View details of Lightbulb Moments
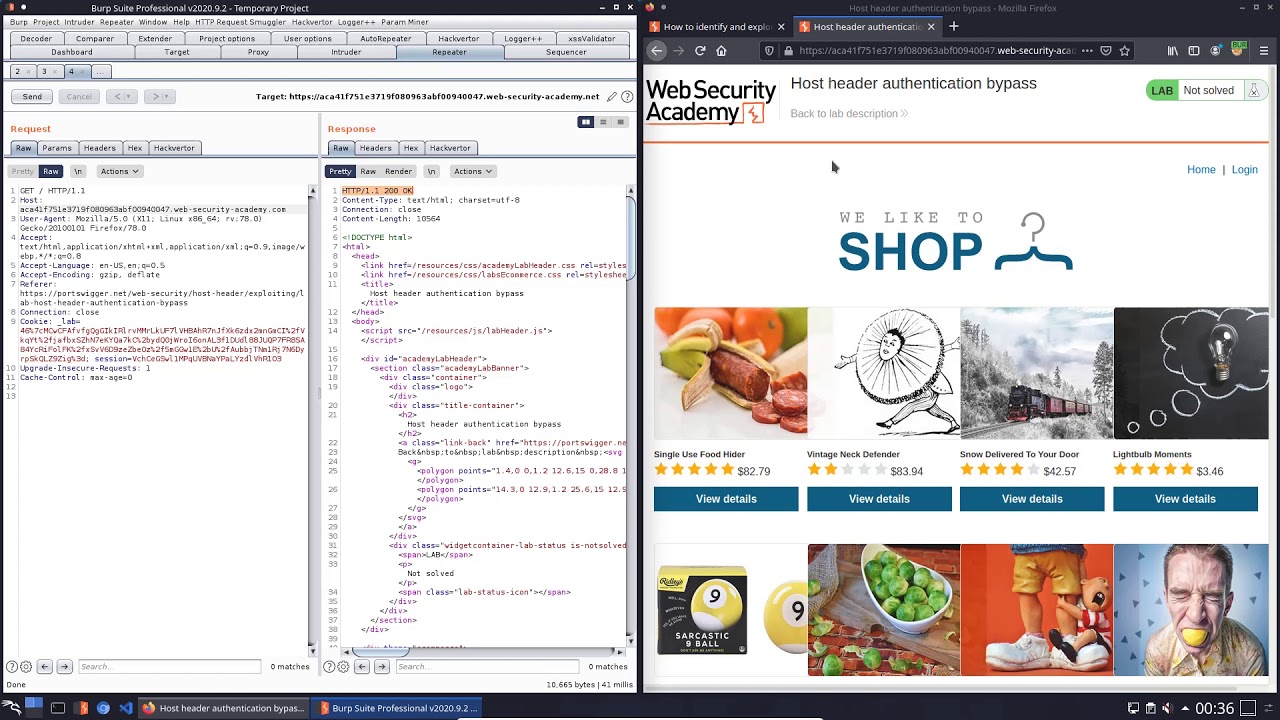 (x=1185, y=499)
